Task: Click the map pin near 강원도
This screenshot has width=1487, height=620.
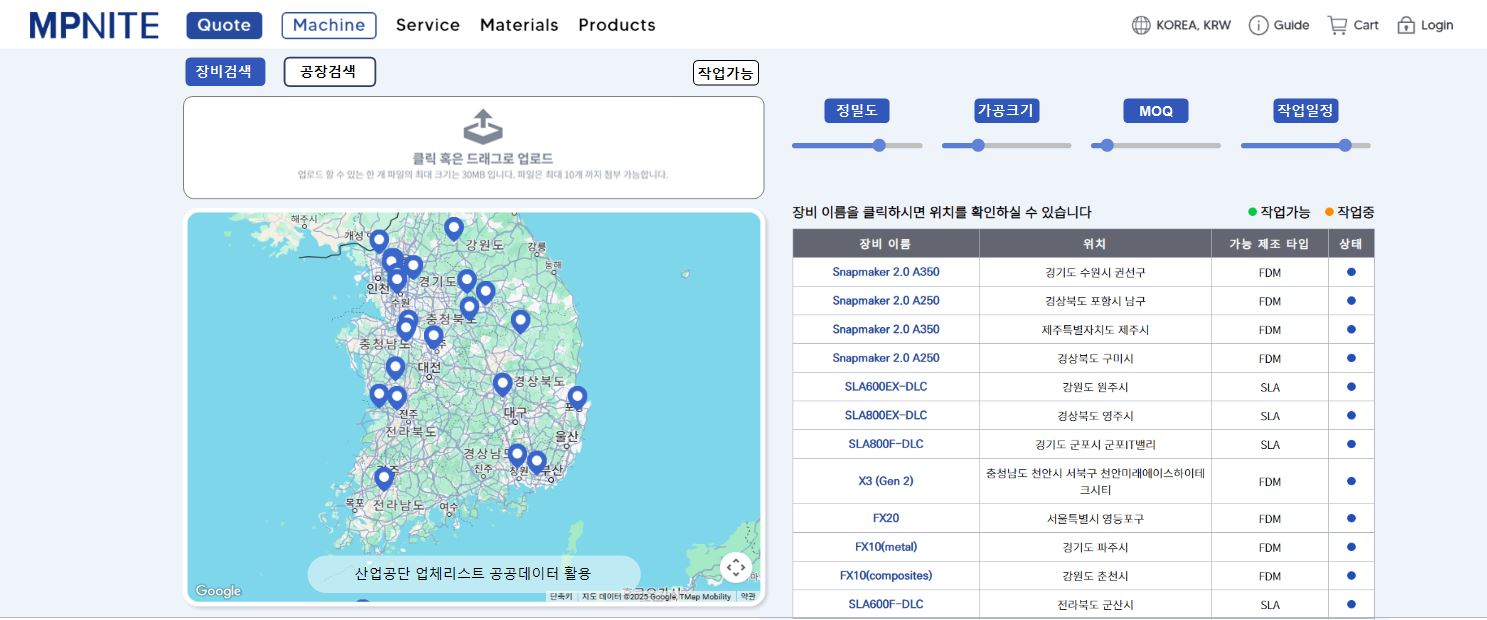Action: (454, 229)
